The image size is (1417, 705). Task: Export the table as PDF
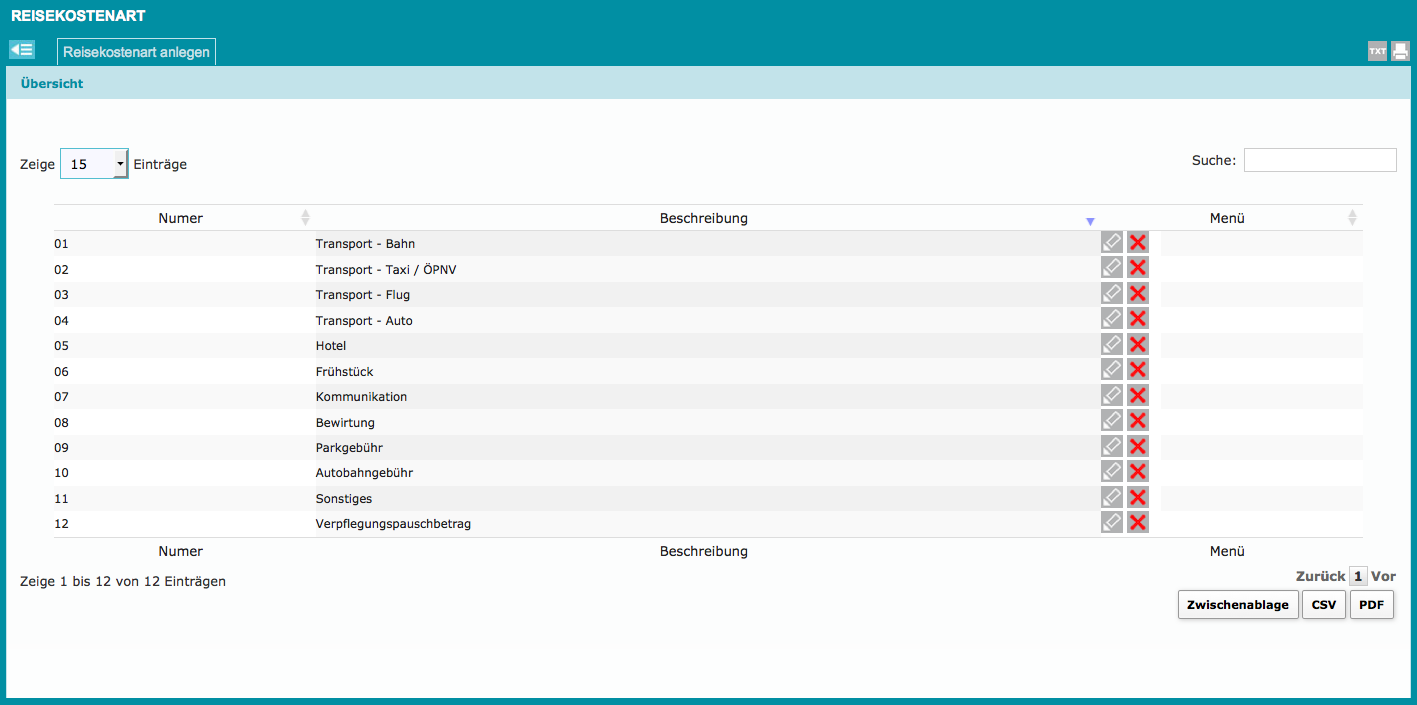click(1371, 605)
